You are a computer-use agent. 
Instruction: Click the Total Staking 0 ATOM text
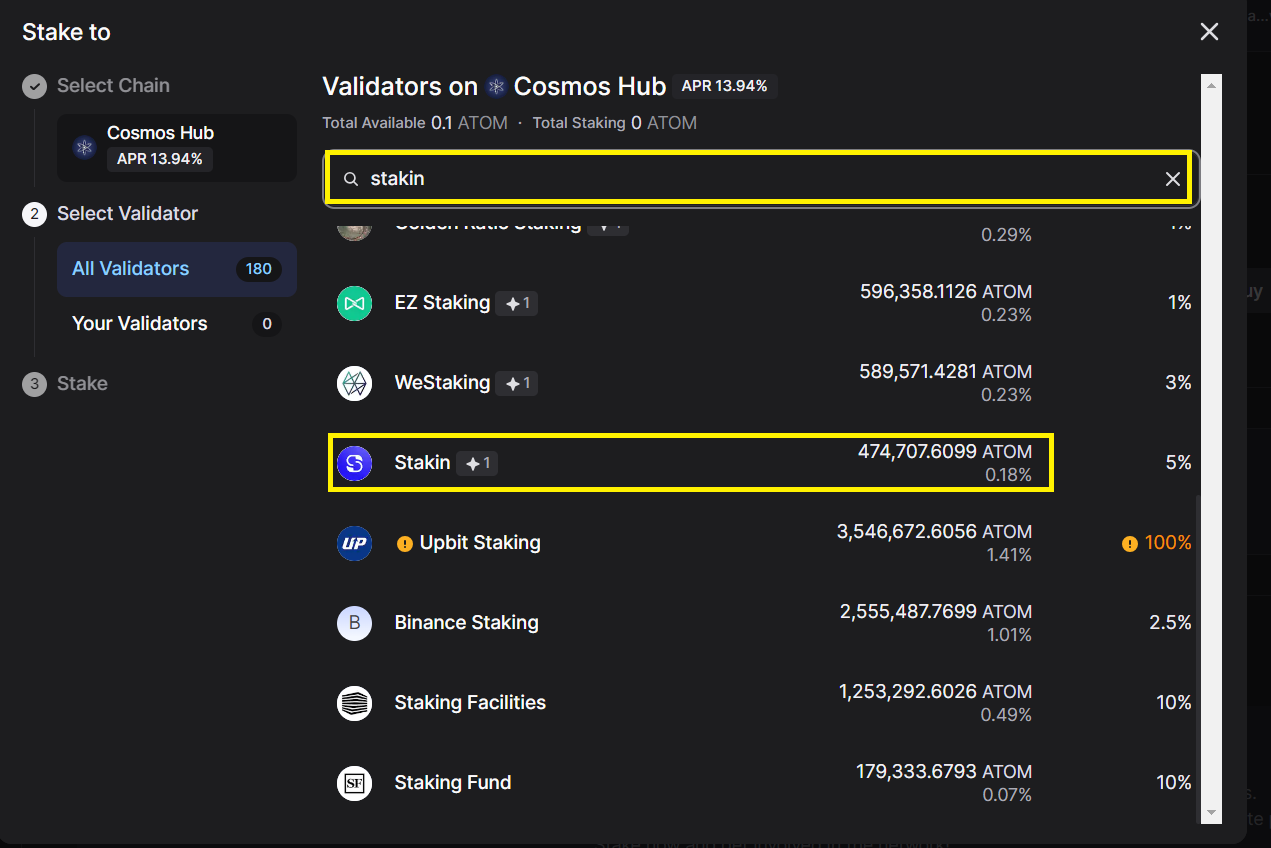tap(615, 123)
